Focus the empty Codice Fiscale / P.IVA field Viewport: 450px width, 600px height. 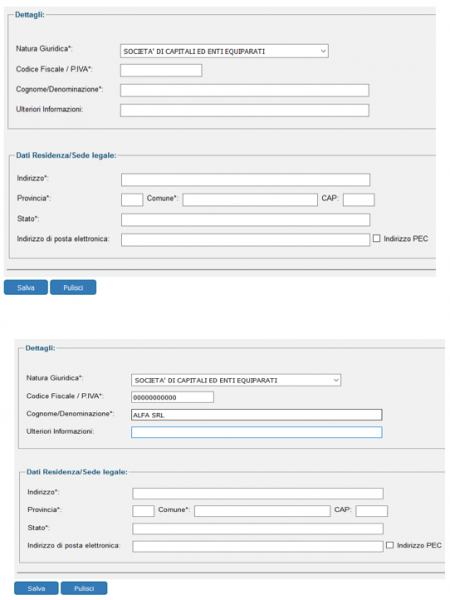(161, 70)
